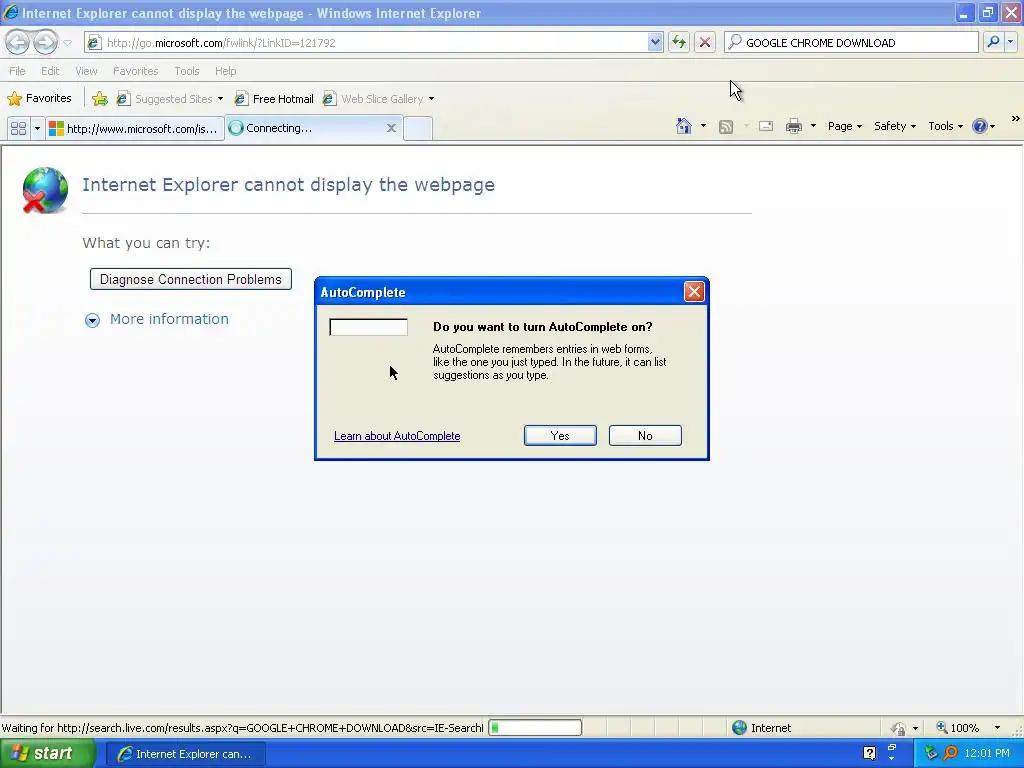Open the tab list dropdown arrow
The width and height of the screenshot is (1024, 768).
click(37, 128)
